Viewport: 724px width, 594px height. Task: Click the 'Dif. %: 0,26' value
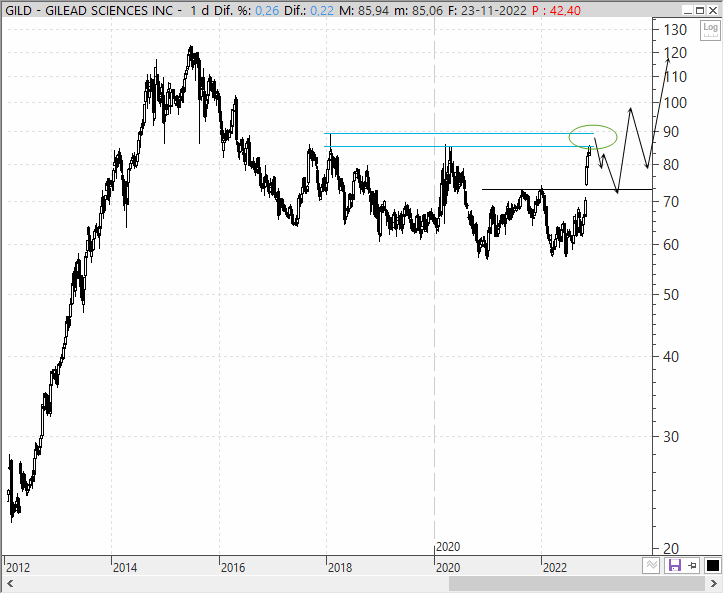[x=247, y=11]
